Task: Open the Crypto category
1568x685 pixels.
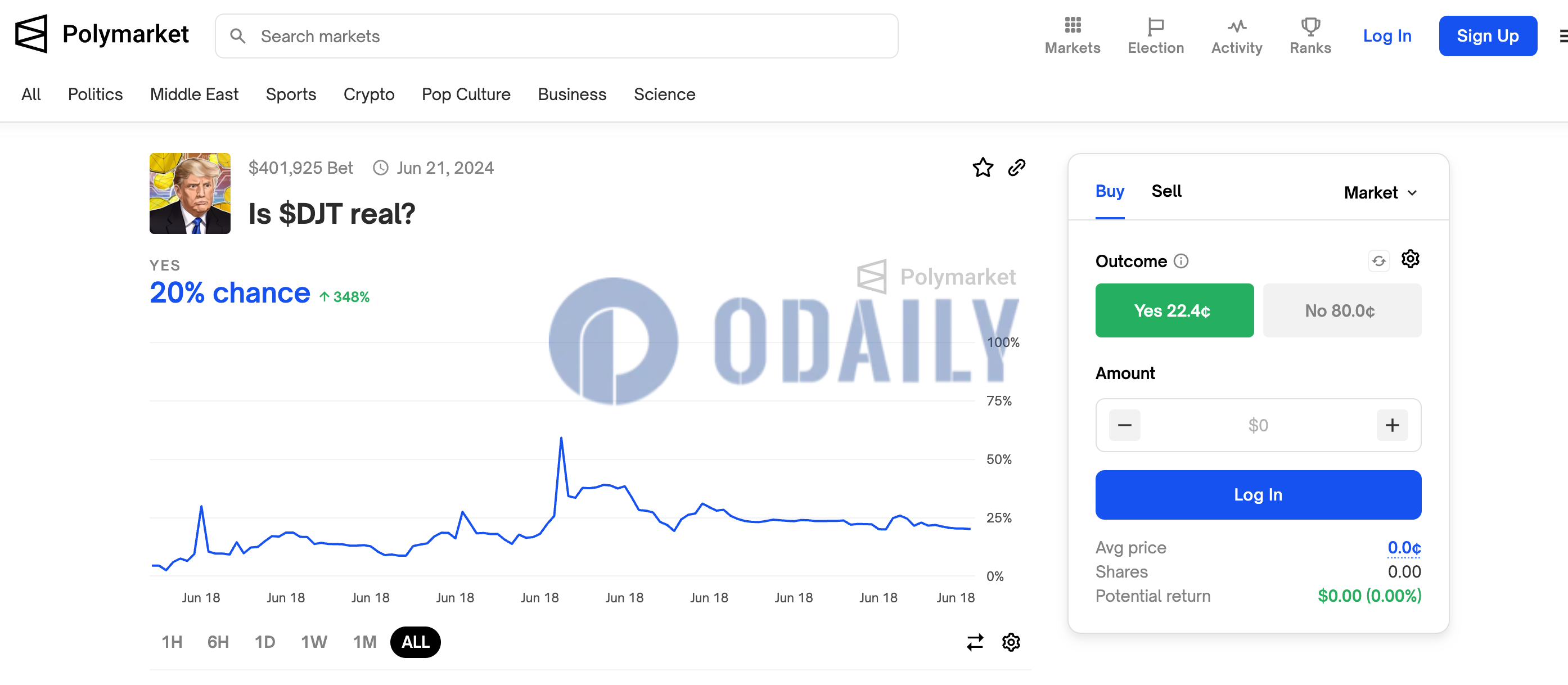Action: [368, 94]
